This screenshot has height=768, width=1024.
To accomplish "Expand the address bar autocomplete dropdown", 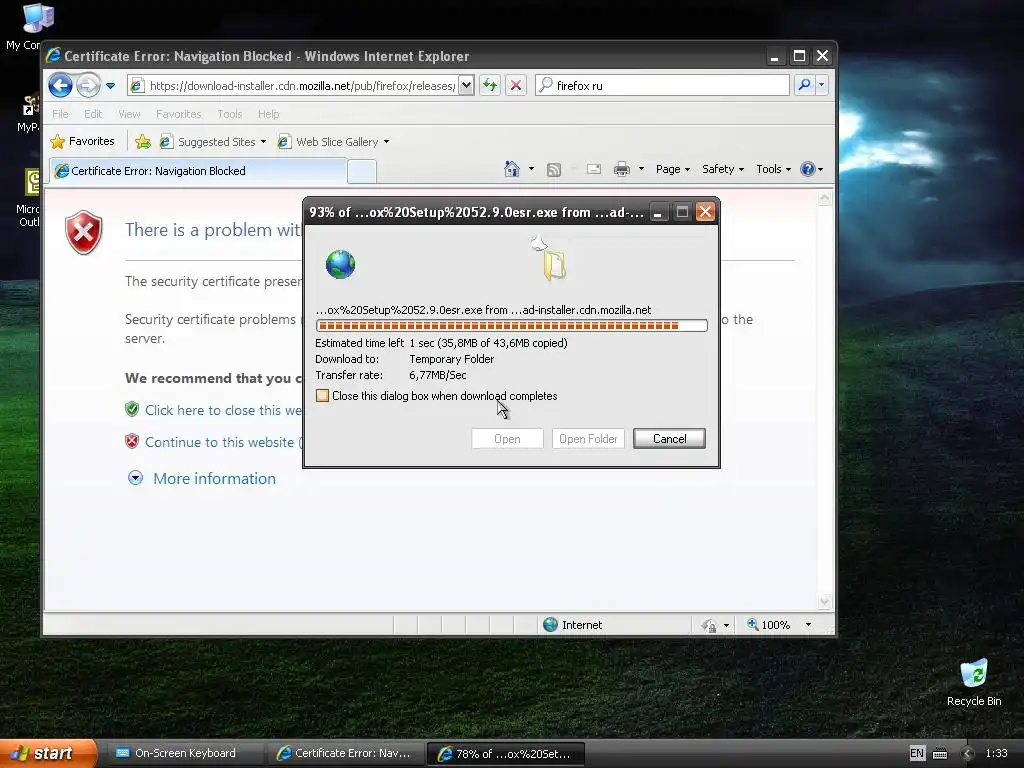I will pos(466,86).
